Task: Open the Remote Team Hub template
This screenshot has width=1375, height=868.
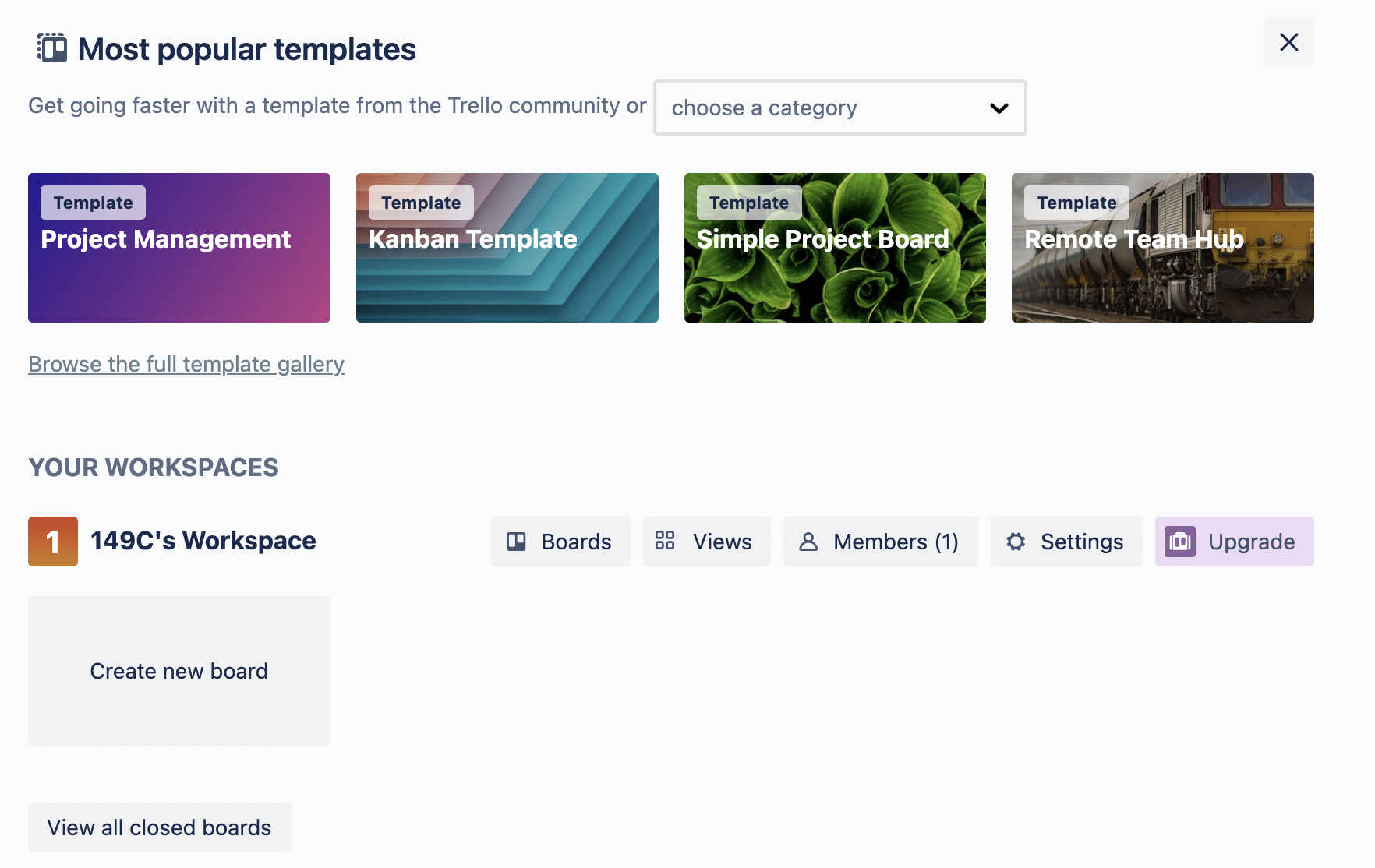Action: tap(1163, 248)
